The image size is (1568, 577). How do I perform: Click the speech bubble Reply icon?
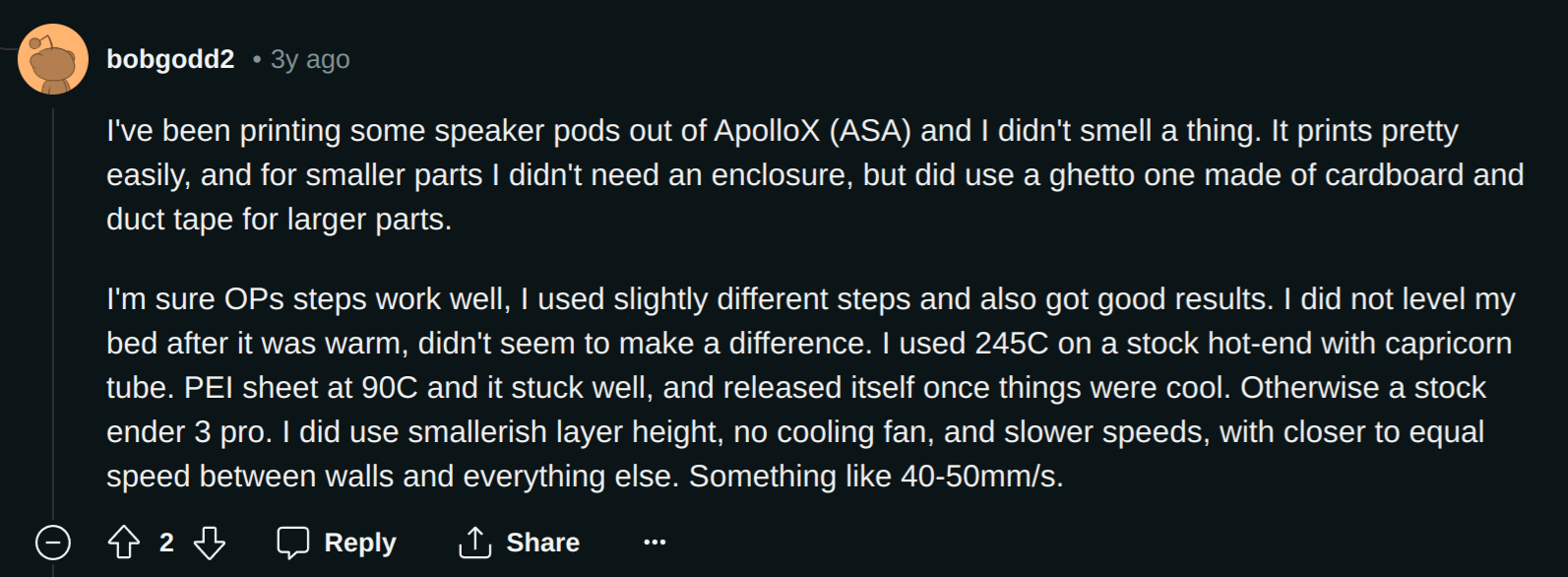tap(293, 543)
